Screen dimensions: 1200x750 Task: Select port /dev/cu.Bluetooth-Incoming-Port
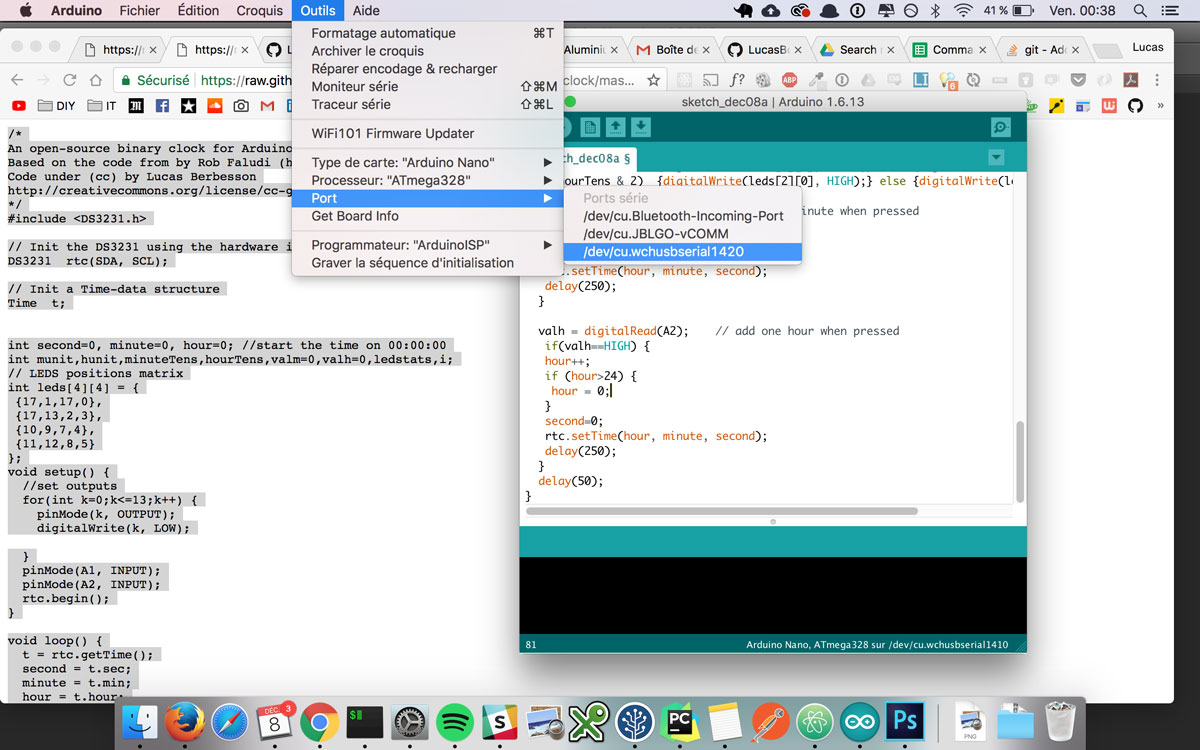pos(683,216)
